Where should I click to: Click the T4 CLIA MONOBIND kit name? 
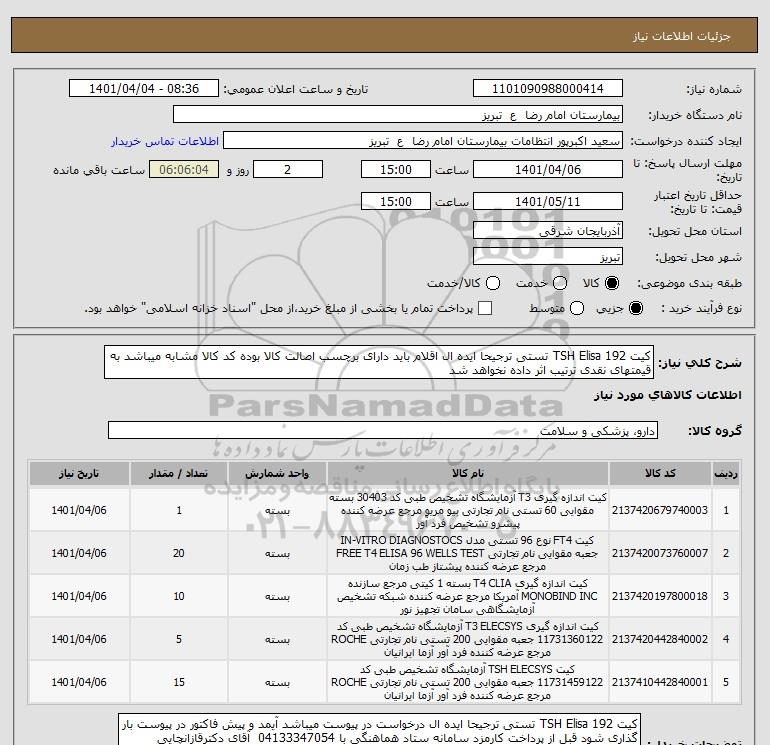tap(468, 596)
